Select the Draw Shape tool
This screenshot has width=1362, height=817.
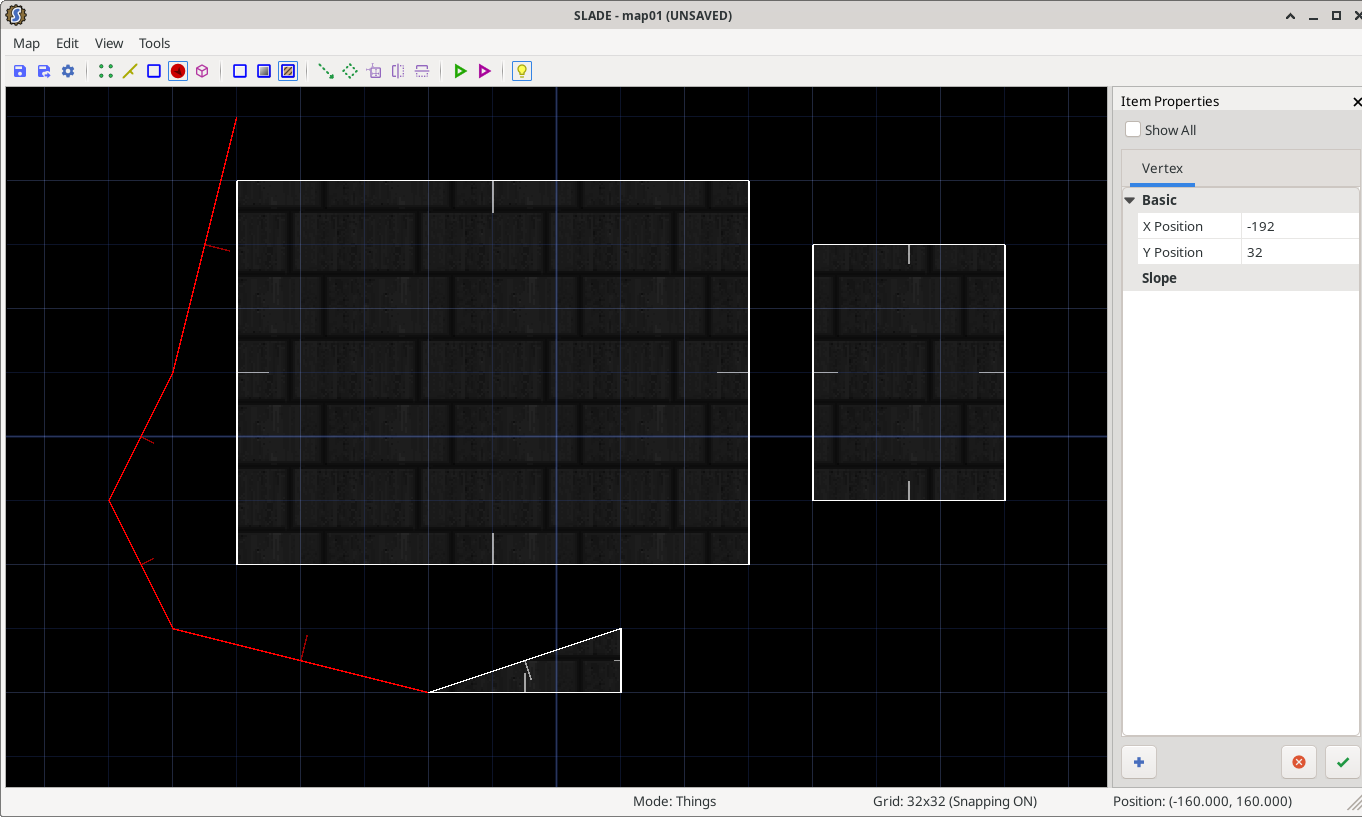pyautogui.click(x=350, y=71)
